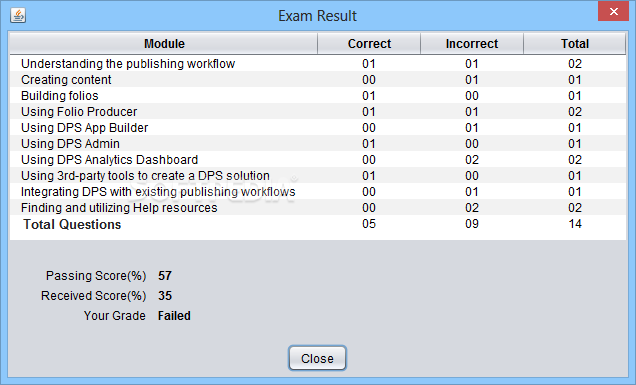The height and width of the screenshot is (385, 636).
Task: Click Incorrect count for Finding and utilizing Help resources
Action: tap(472, 208)
